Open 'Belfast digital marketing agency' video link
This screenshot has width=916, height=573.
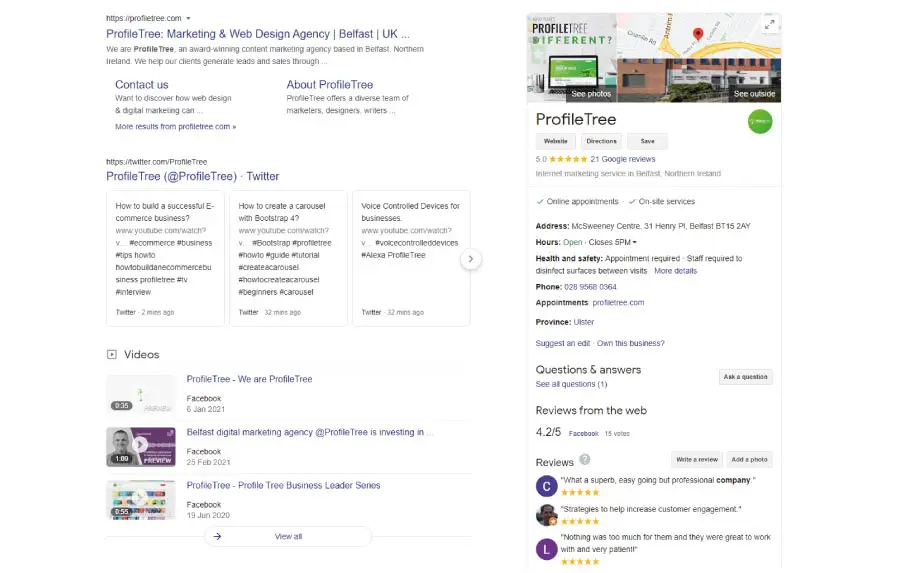[x=310, y=432]
